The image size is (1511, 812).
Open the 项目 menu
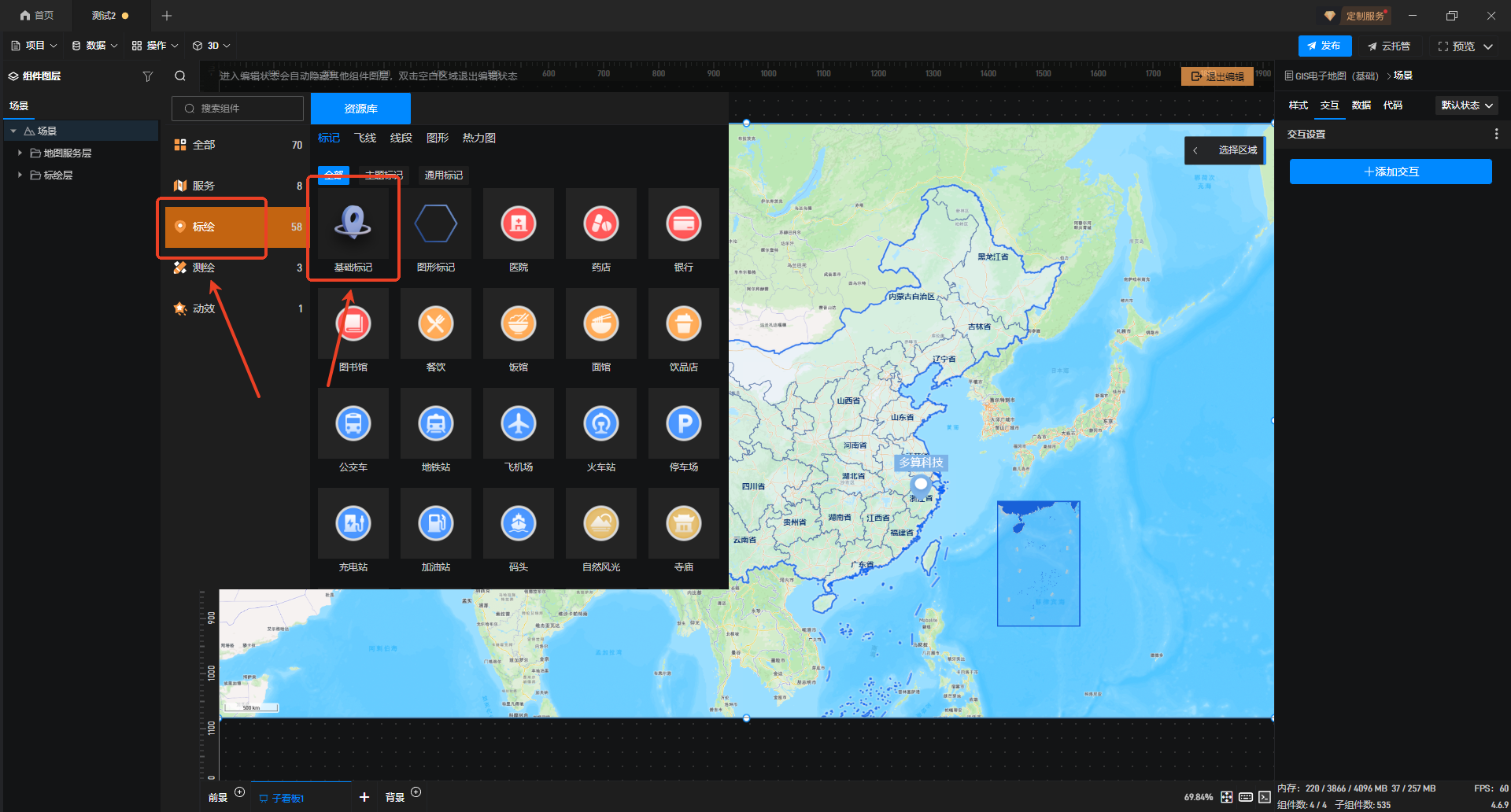[35, 46]
